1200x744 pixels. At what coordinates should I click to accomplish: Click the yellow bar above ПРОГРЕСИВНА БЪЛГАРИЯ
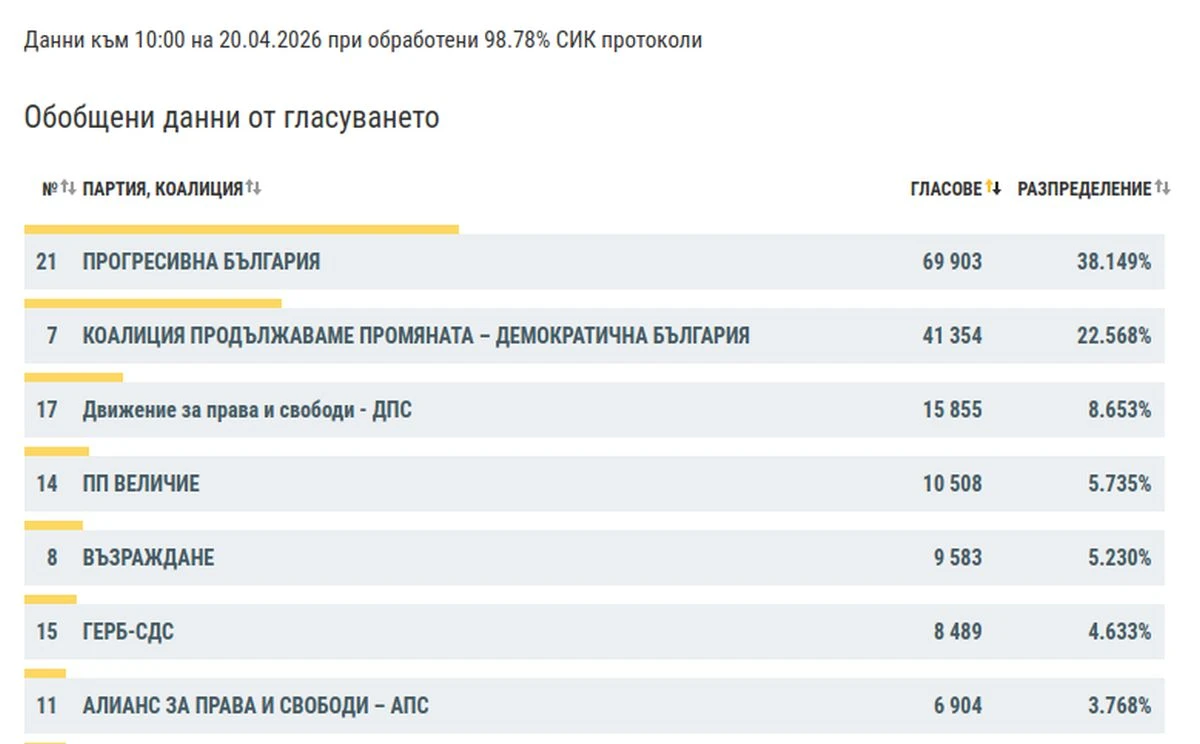coord(241,230)
